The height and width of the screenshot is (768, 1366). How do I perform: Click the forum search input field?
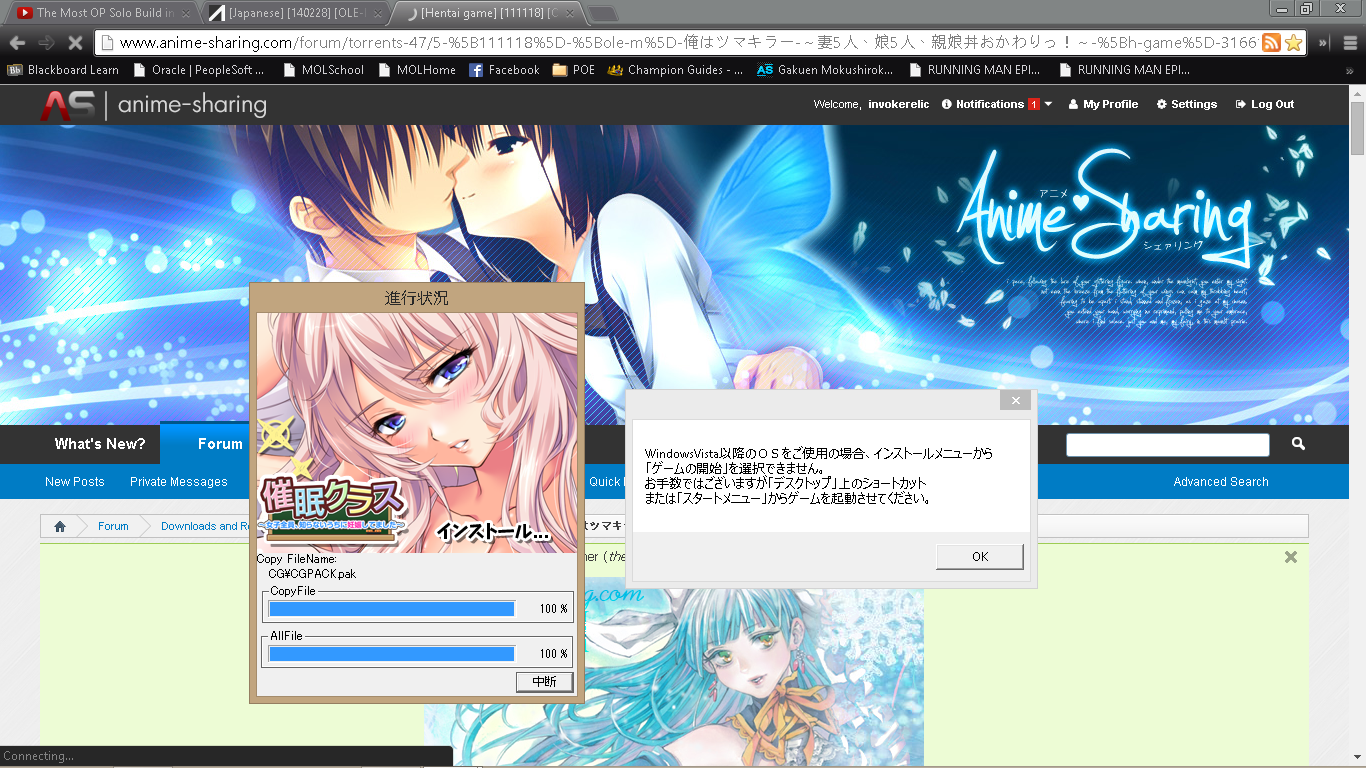pyautogui.click(x=1167, y=444)
